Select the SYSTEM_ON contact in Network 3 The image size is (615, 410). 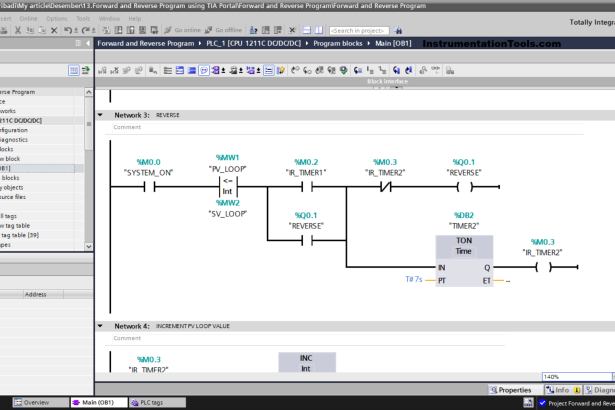149,187
